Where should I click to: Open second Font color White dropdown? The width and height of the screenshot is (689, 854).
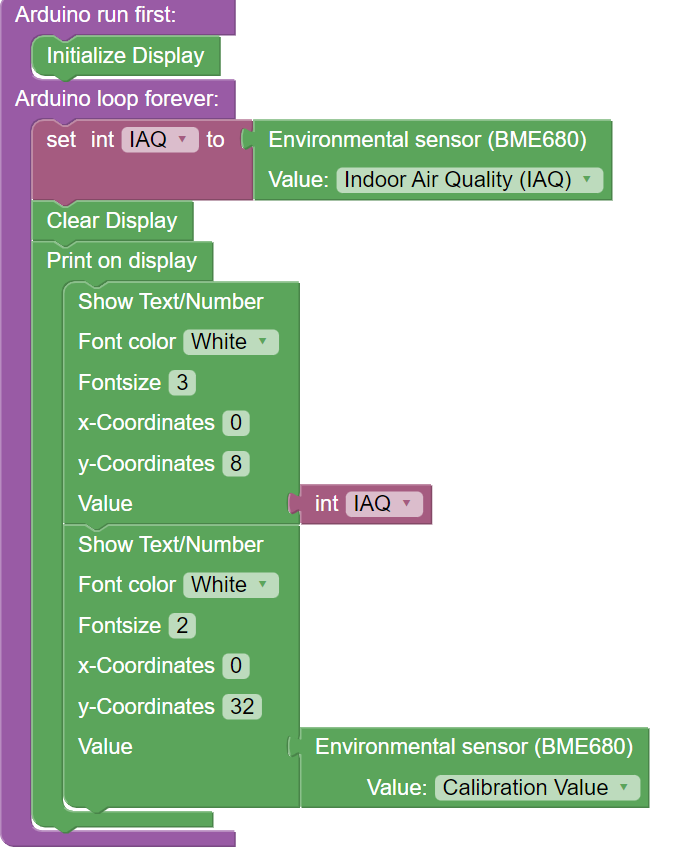(231, 585)
